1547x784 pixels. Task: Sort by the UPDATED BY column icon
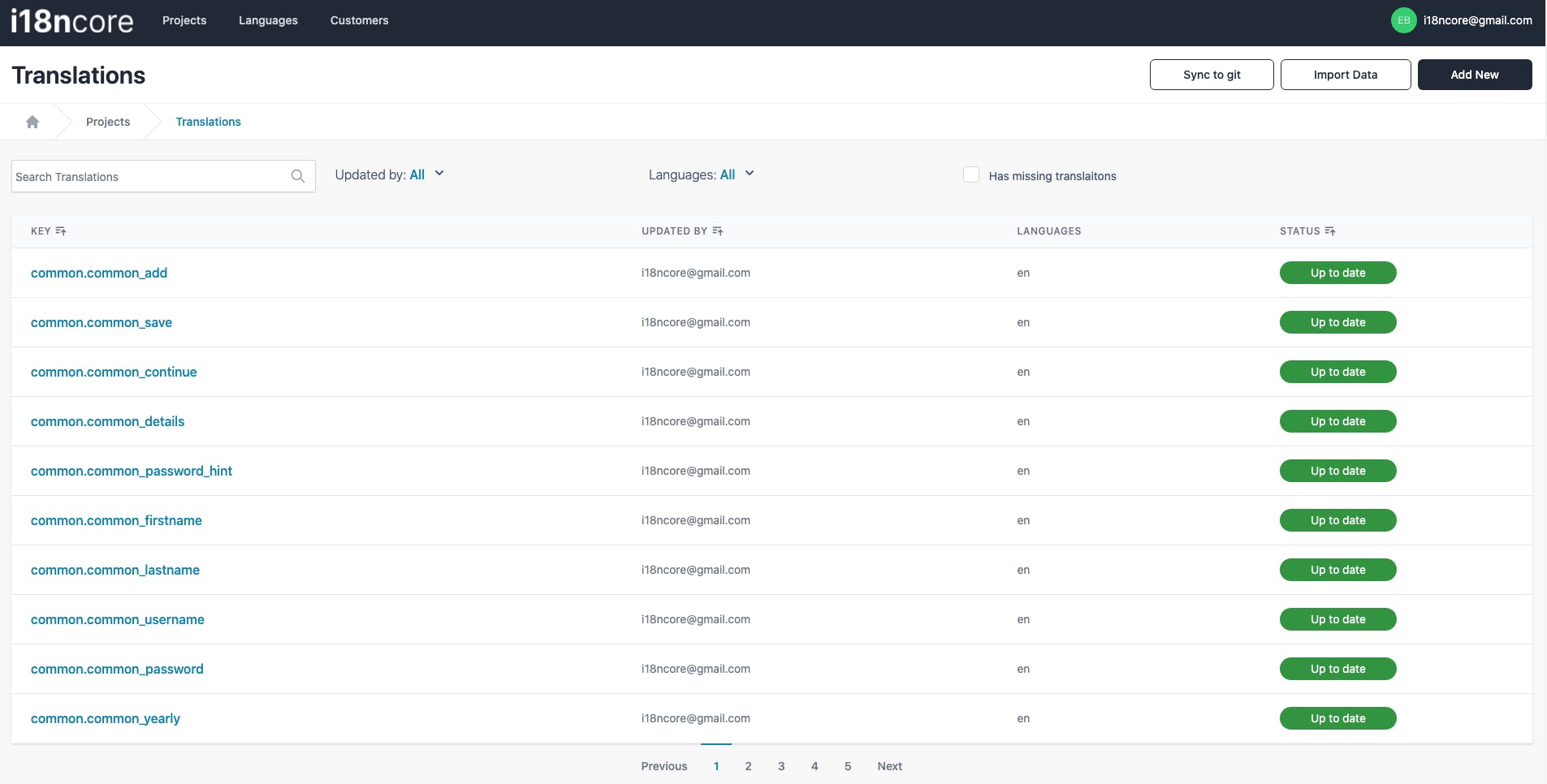coord(718,231)
